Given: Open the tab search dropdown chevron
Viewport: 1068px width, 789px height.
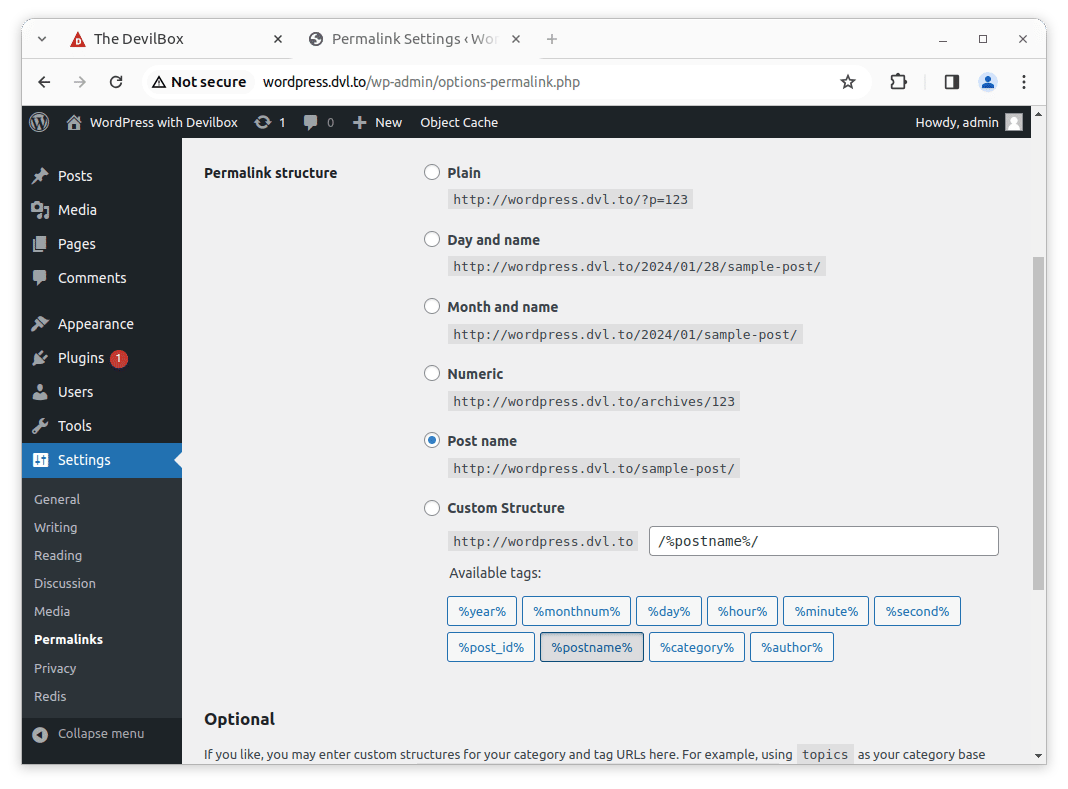Looking at the screenshot, I should tap(42, 39).
